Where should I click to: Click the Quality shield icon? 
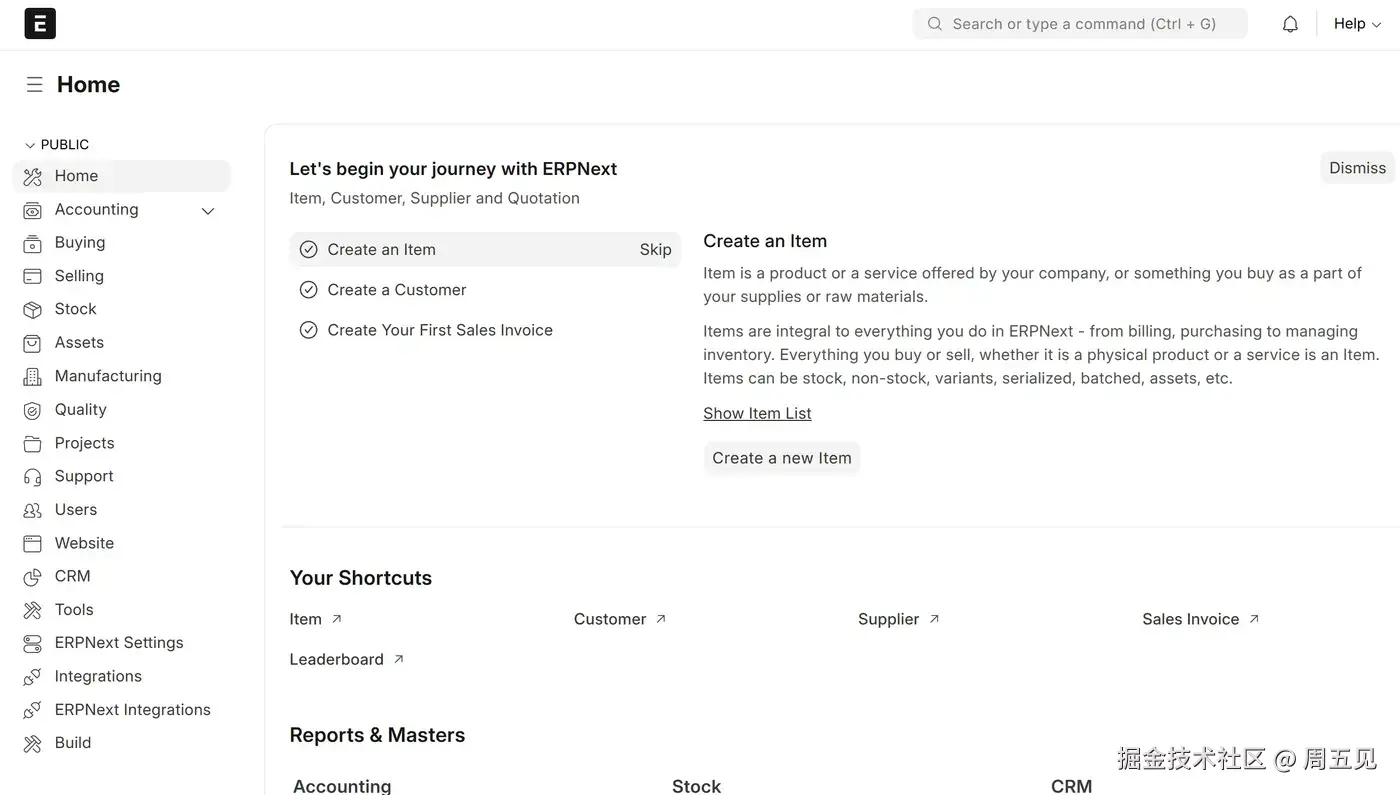tap(33, 410)
